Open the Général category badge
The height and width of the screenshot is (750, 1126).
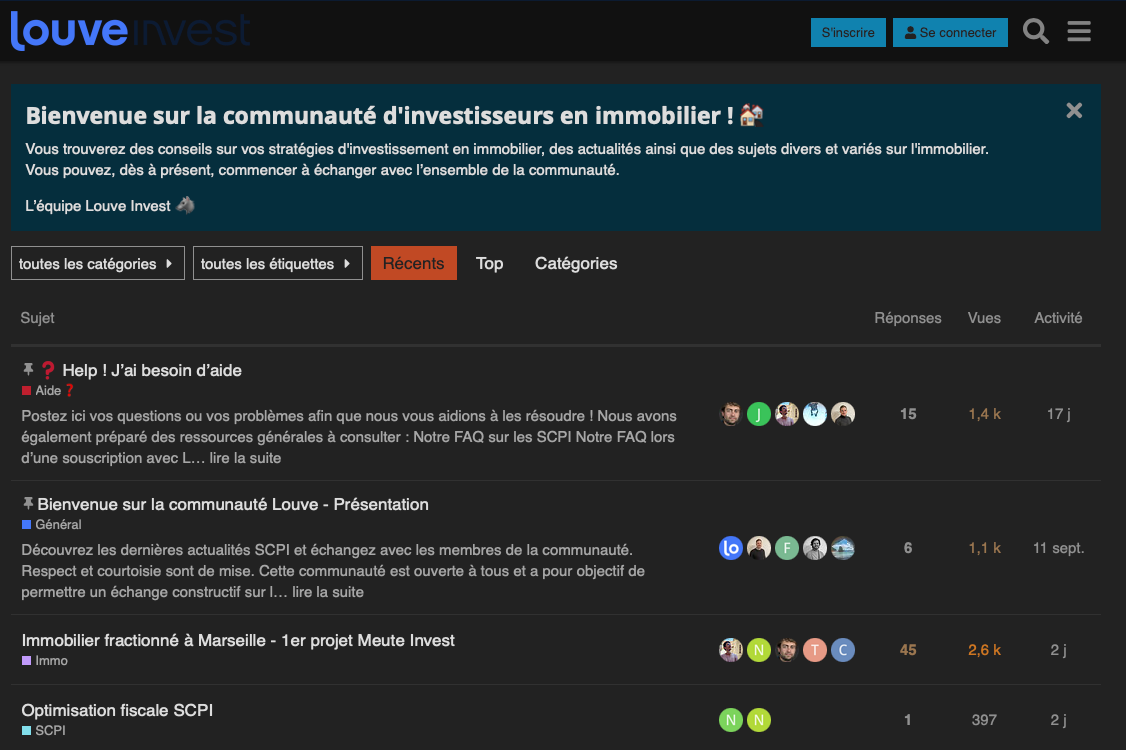pyautogui.click(x=51, y=524)
